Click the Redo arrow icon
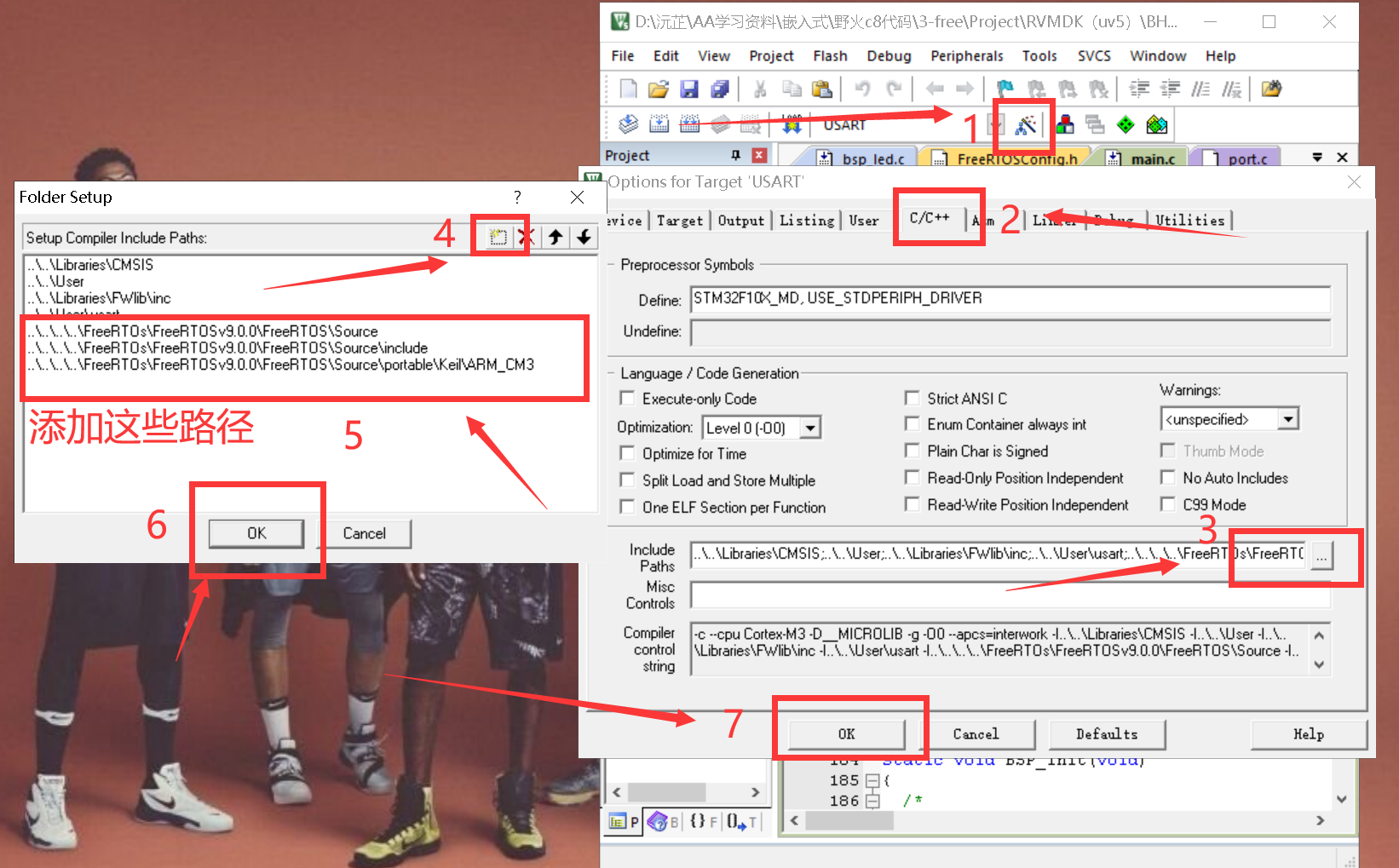Screen dimensions: 1399x868 [x=894, y=89]
